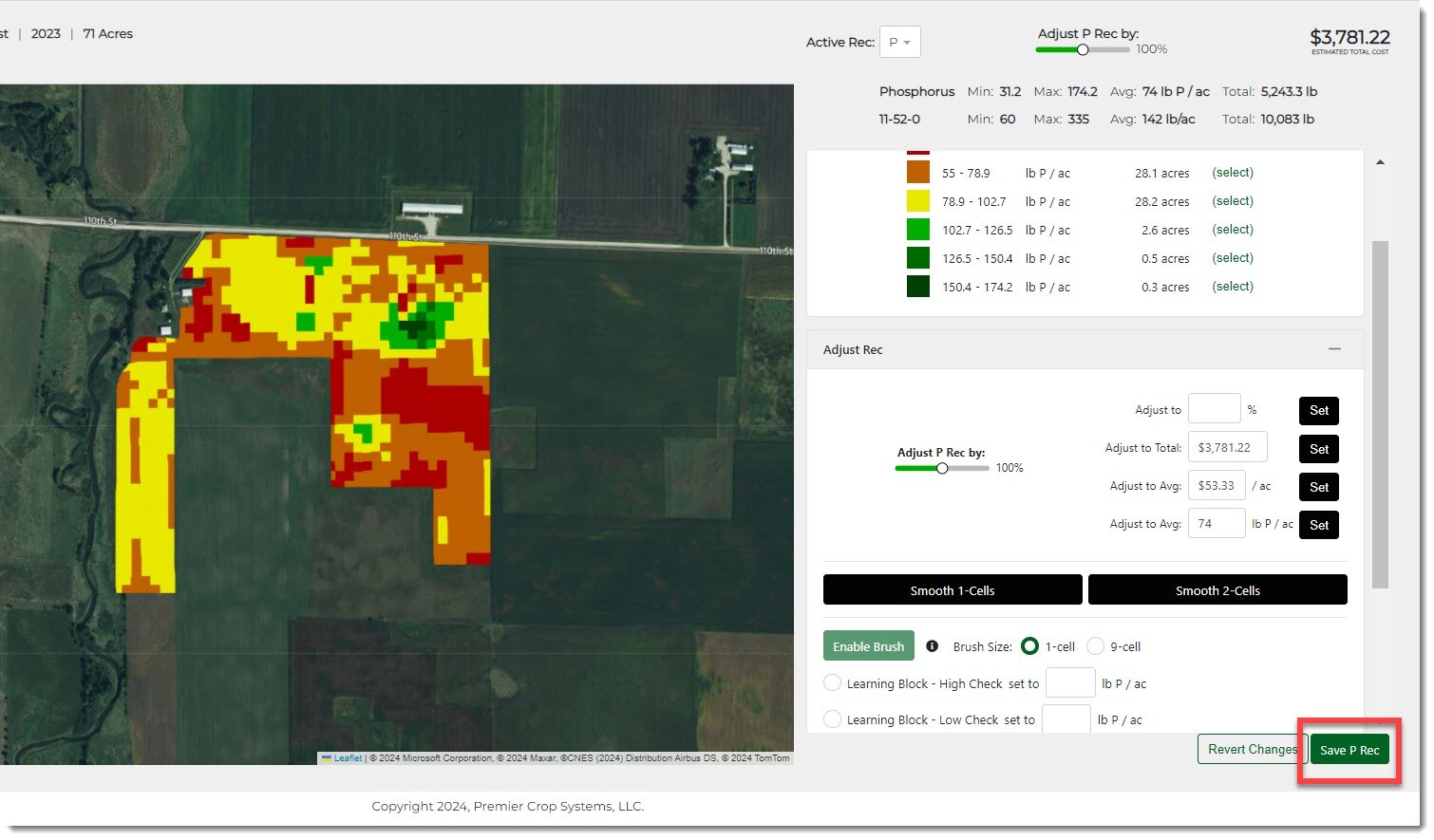
Task: Select the 55 - 78.9 range link
Action: pyautogui.click(x=1232, y=173)
